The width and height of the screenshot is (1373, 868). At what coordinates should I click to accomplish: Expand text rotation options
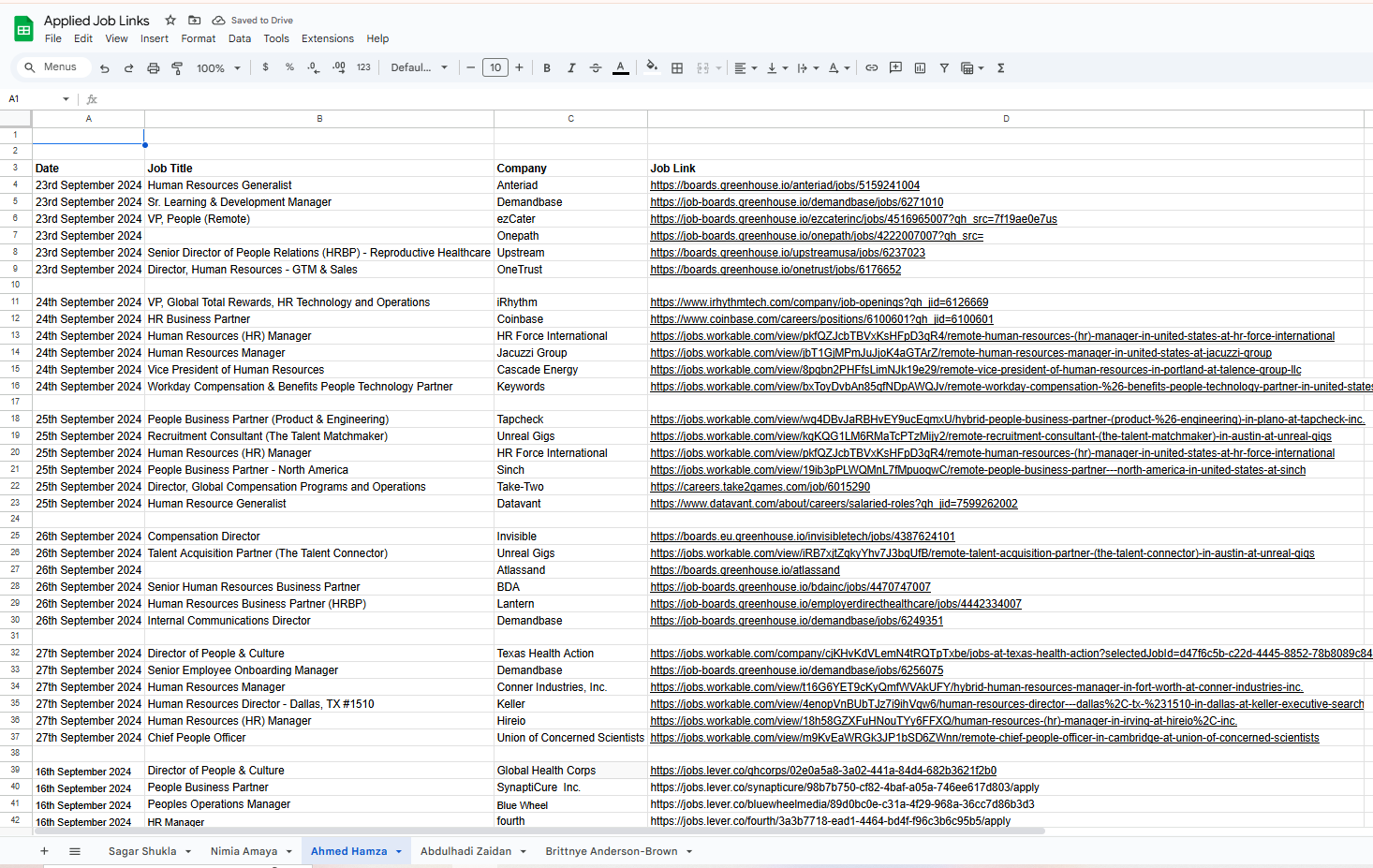coord(847,68)
